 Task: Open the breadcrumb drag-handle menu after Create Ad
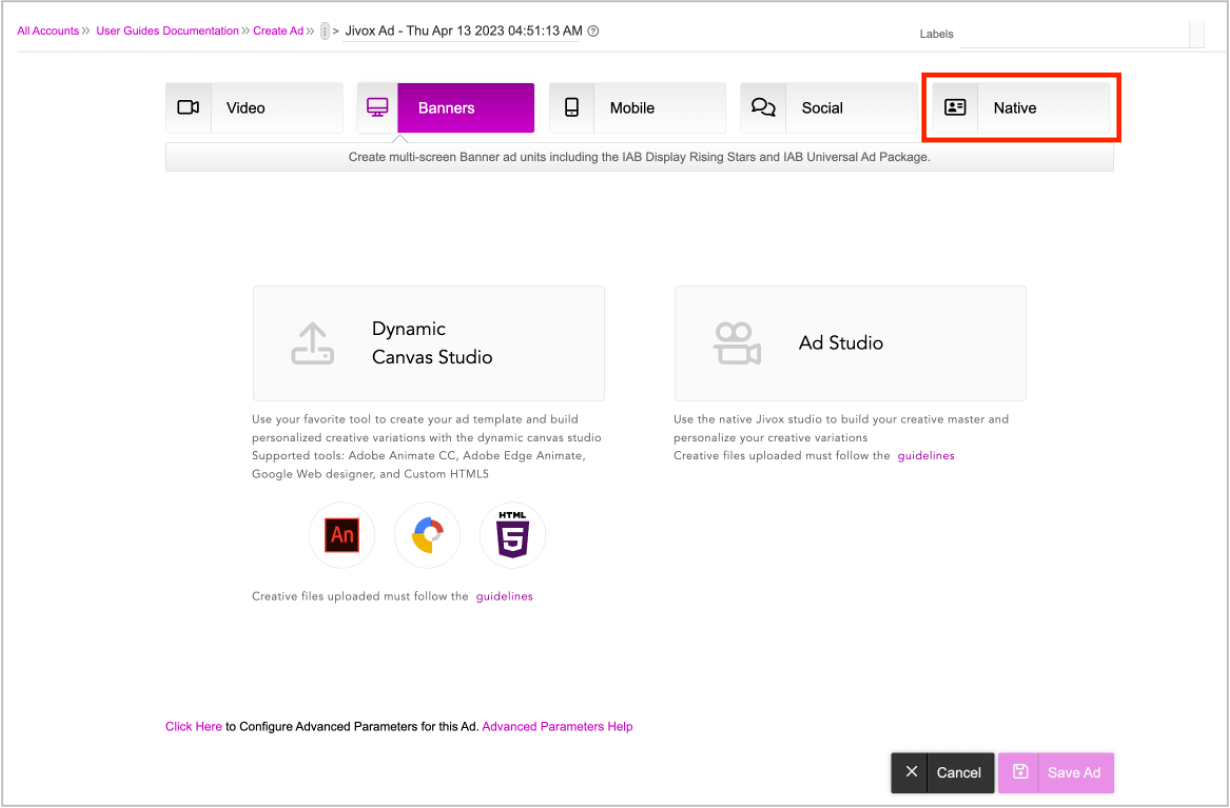(325, 32)
